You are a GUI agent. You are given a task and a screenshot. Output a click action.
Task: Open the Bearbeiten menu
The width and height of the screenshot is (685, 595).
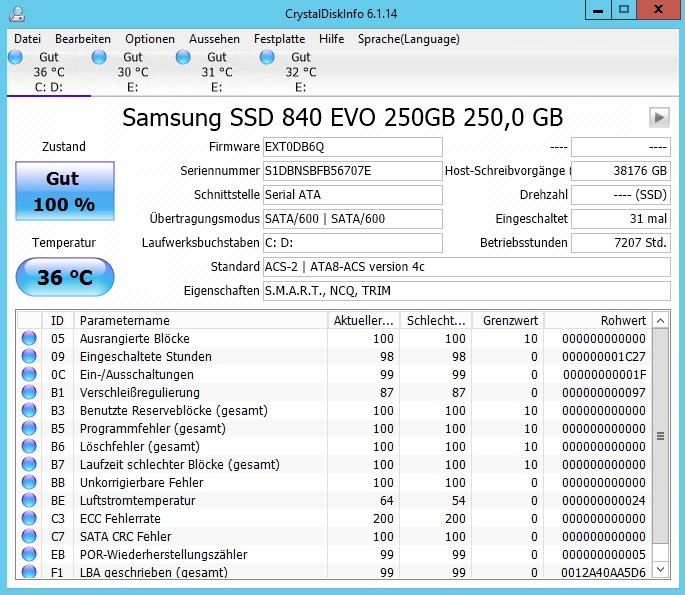coord(83,39)
